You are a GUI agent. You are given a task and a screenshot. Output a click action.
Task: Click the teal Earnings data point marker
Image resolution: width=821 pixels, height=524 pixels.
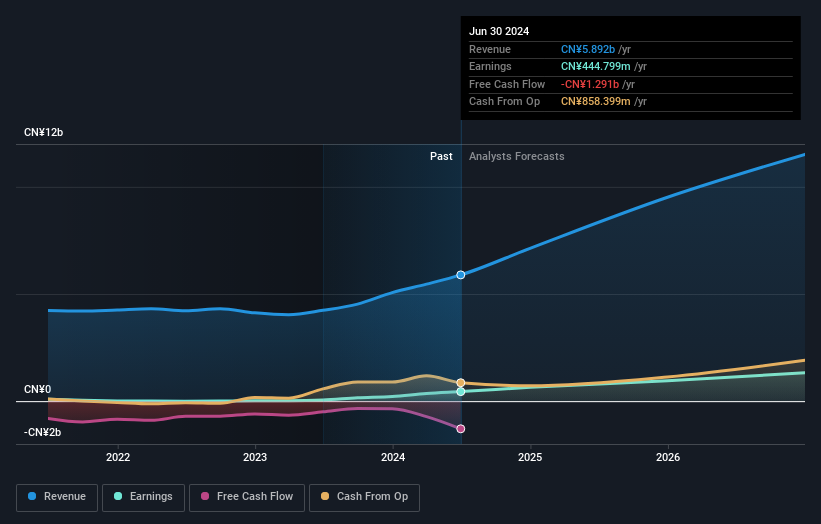[x=461, y=392]
